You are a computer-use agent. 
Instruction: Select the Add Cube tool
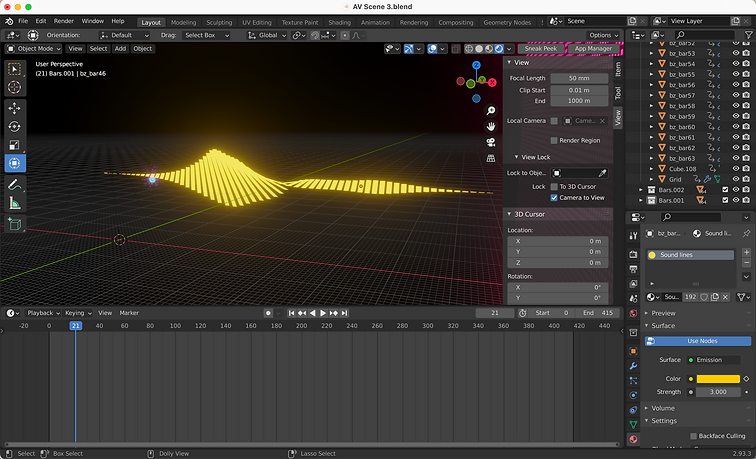(15, 224)
